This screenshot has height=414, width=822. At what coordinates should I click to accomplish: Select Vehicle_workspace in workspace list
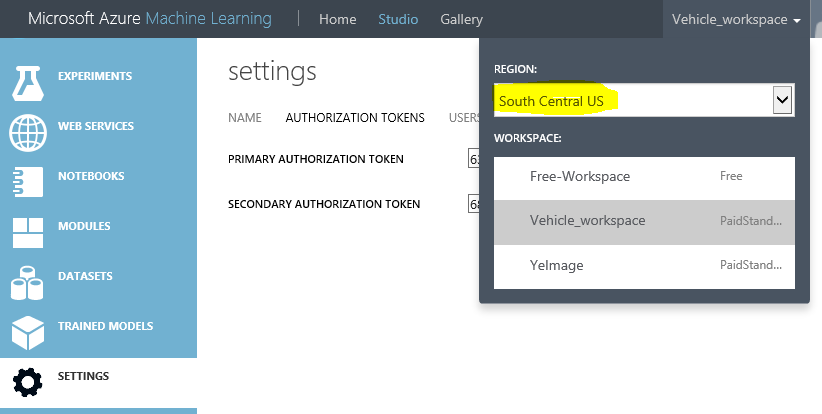click(644, 222)
